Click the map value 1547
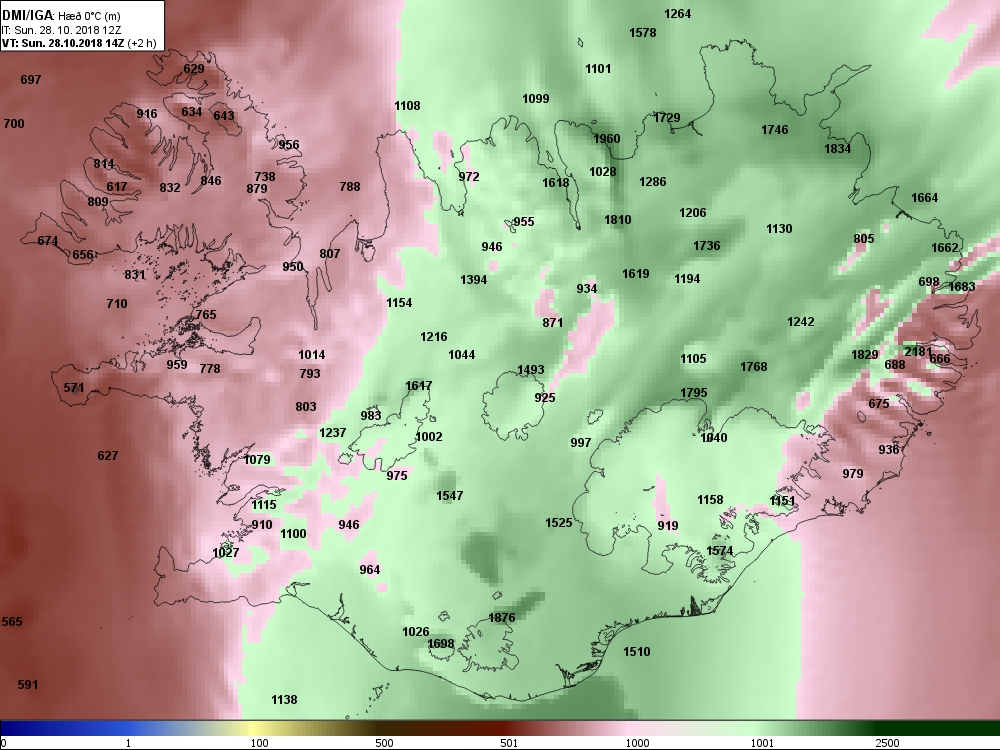The width and height of the screenshot is (1000, 750). pyautogui.click(x=450, y=496)
